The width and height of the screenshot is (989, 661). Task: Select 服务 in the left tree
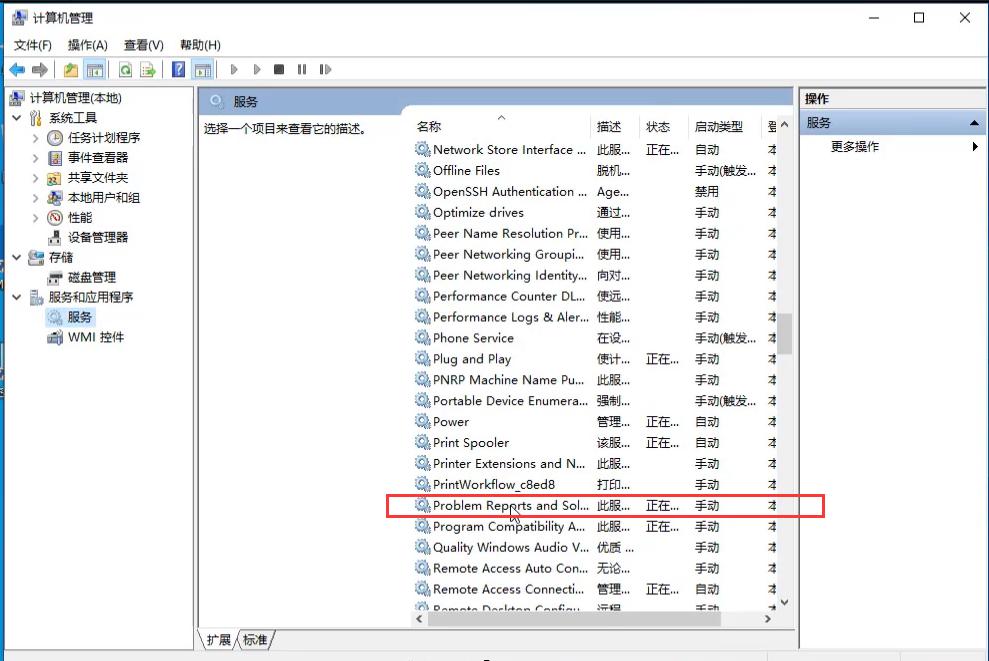point(79,317)
